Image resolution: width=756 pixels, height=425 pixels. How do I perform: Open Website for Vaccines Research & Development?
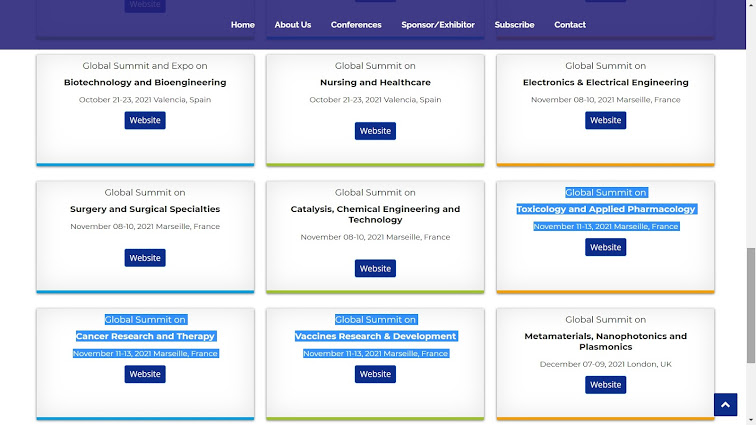tap(375, 374)
